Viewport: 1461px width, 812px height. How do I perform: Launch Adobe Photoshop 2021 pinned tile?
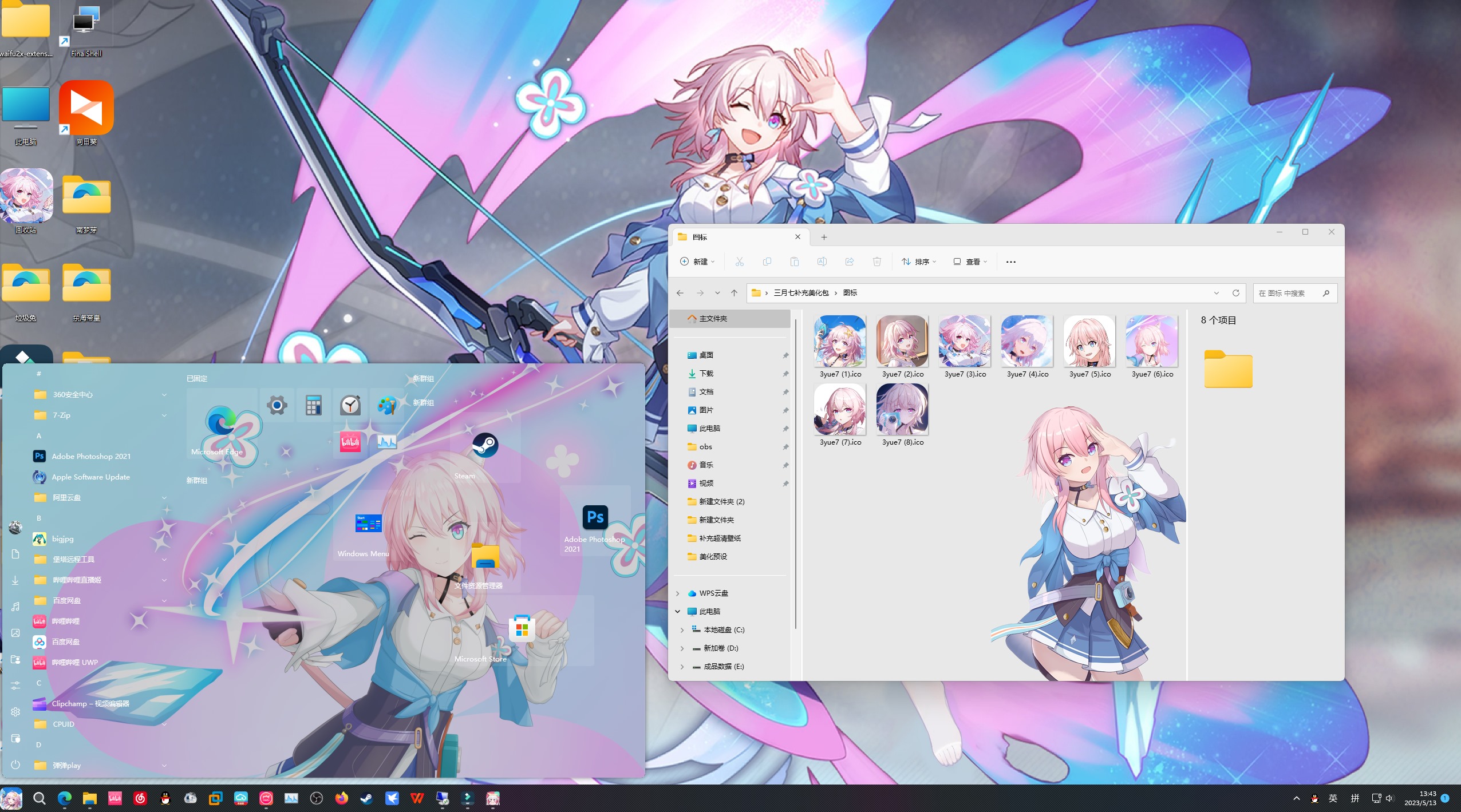[x=595, y=518]
